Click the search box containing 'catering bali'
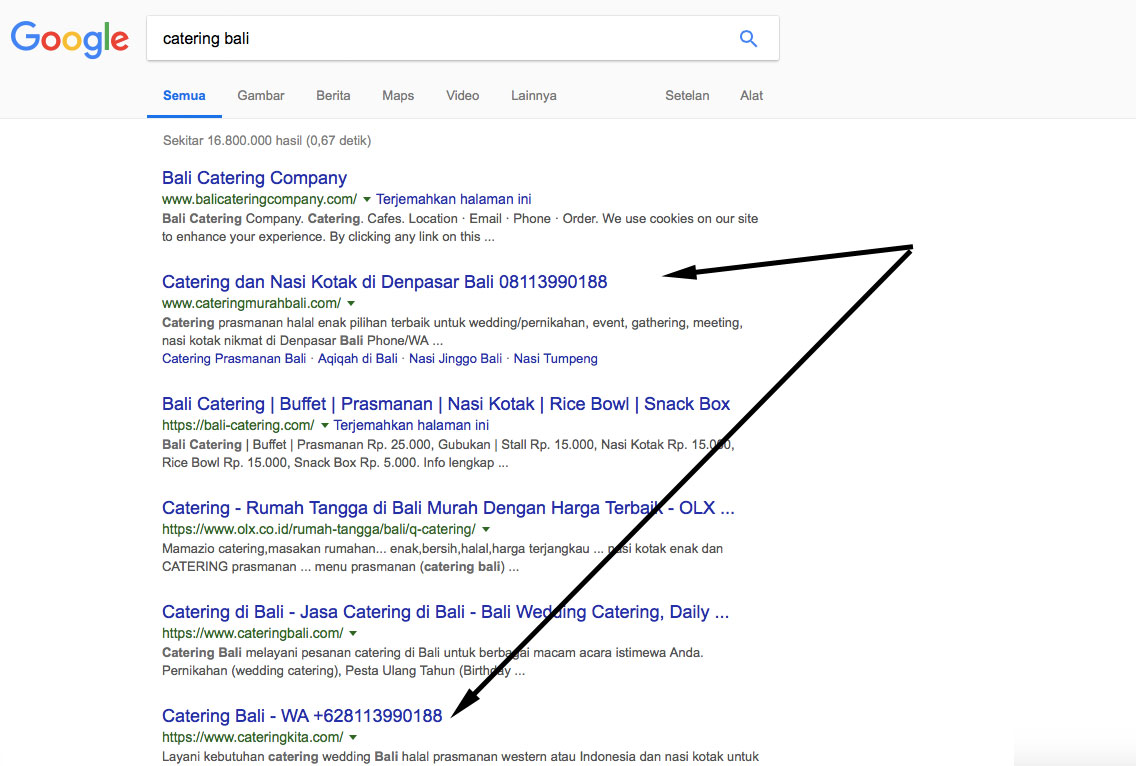Screen dimensions: 1136x766 coord(440,39)
